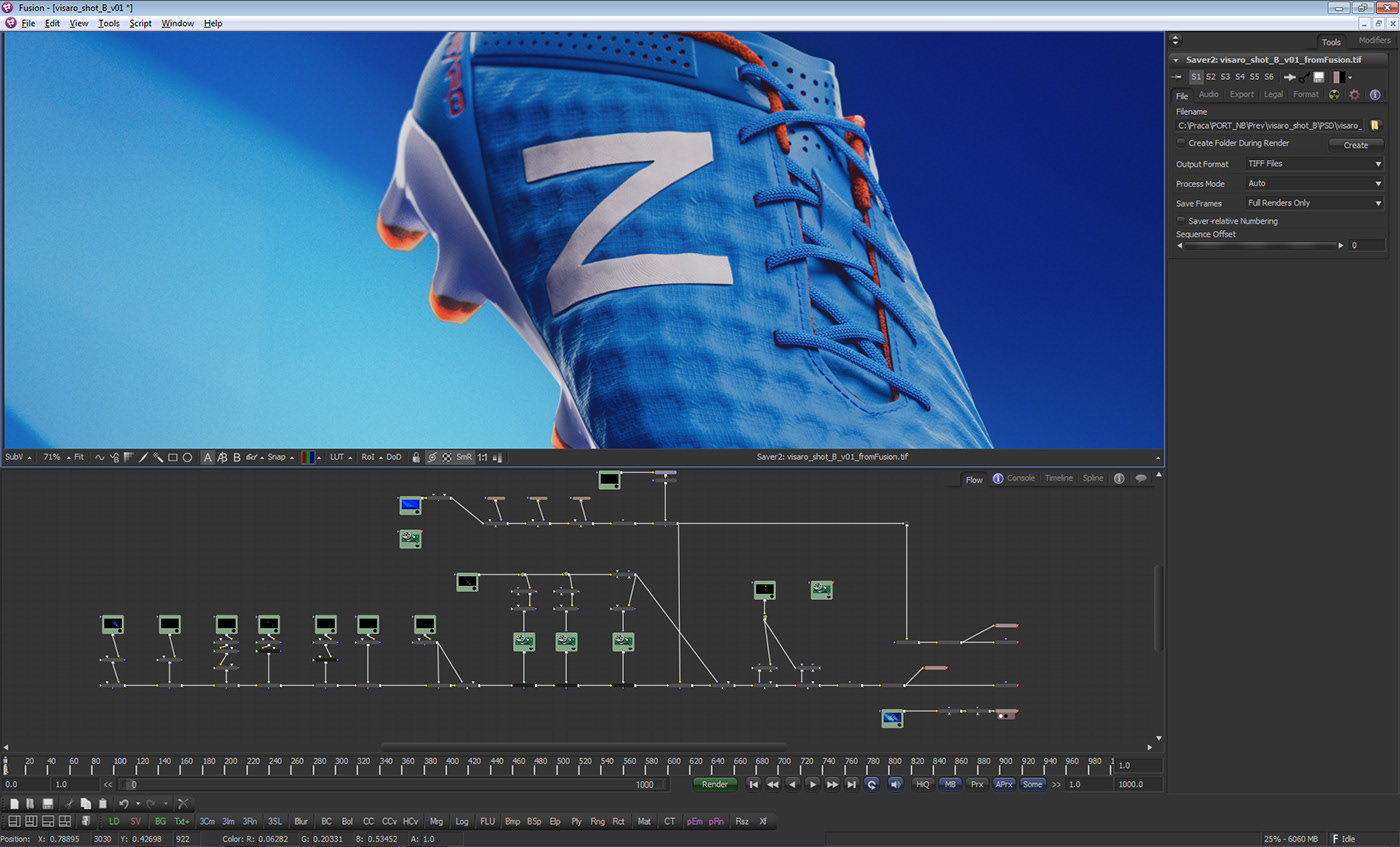
Task: Click the green Render button
Action: (717, 784)
